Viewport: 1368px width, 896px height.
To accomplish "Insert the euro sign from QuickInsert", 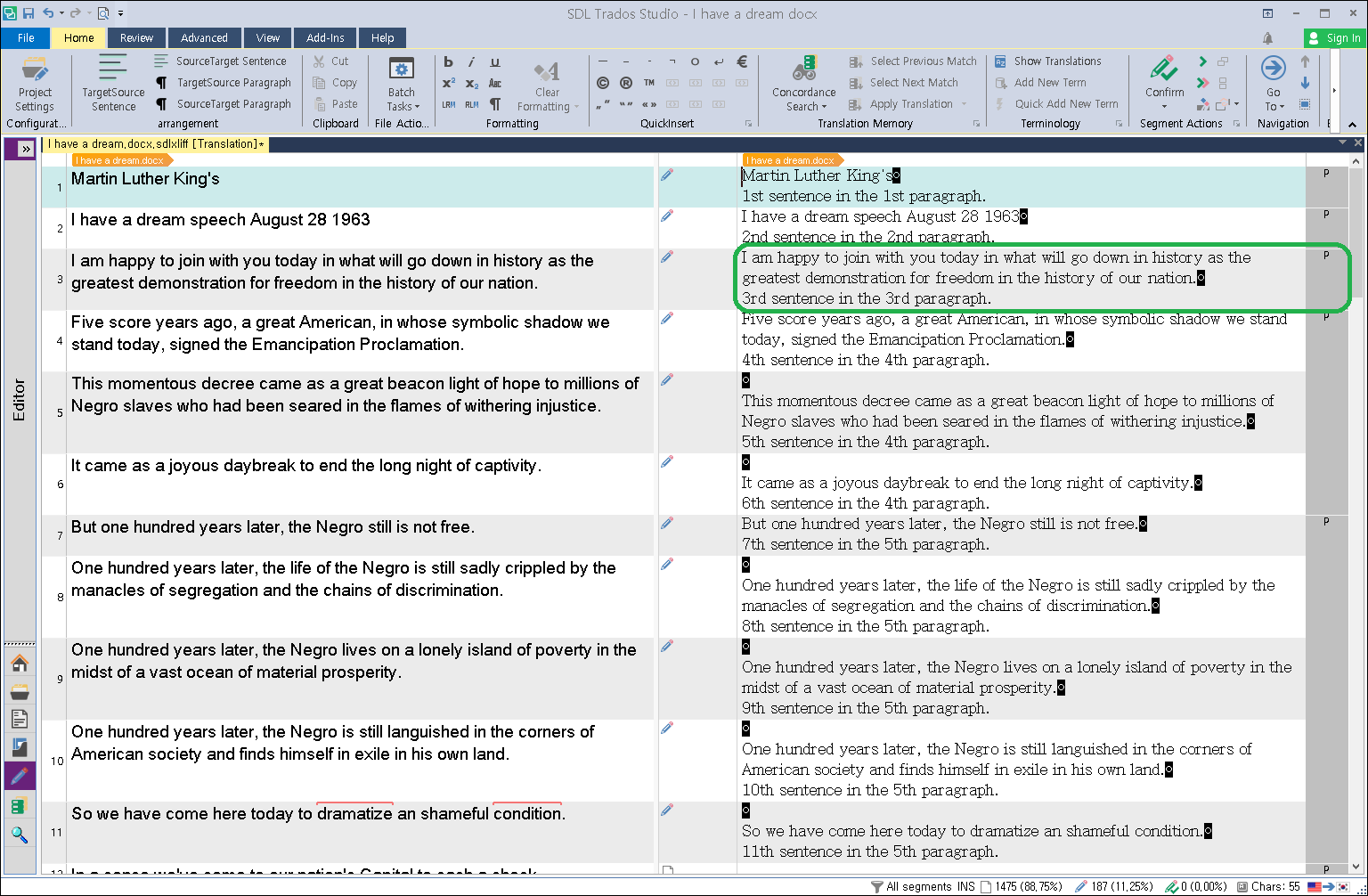I will pyautogui.click(x=742, y=61).
